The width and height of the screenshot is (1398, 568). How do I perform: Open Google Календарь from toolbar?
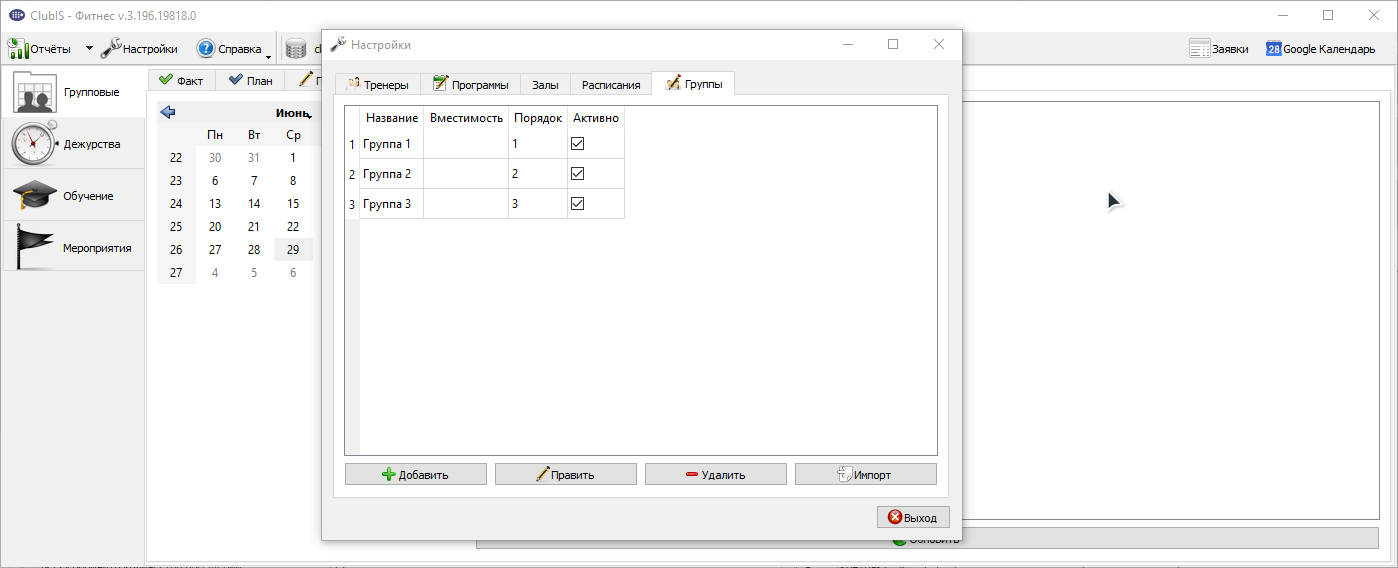tap(1274, 48)
